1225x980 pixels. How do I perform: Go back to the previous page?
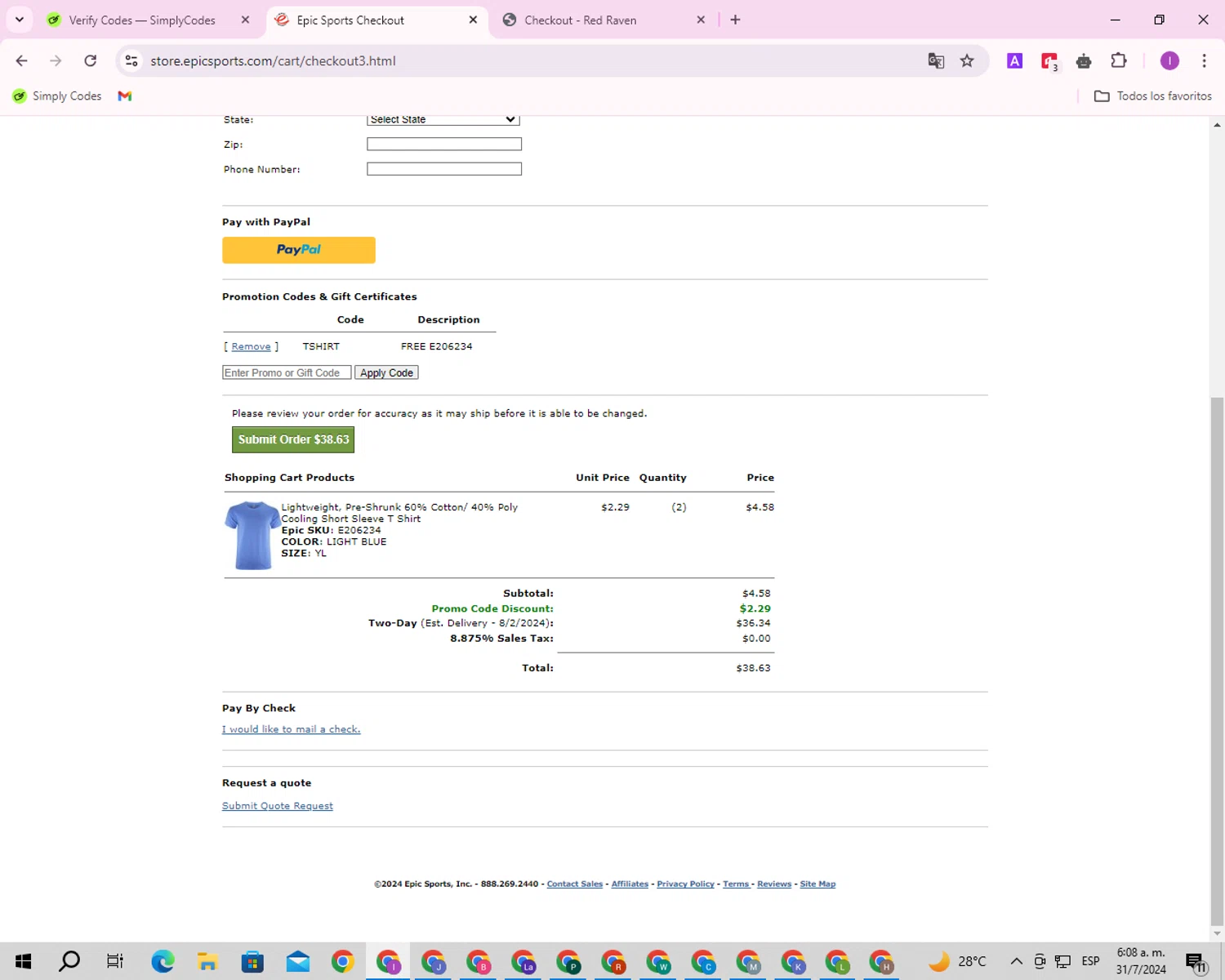(22, 61)
